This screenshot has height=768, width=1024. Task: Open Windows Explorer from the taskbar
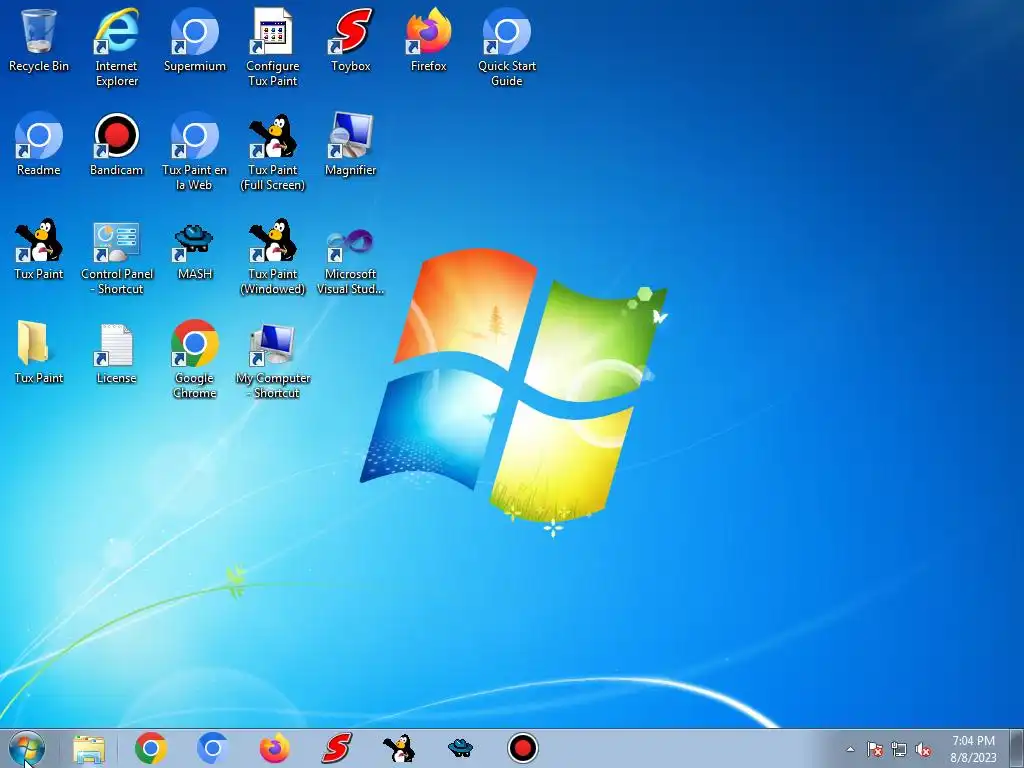(x=89, y=748)
